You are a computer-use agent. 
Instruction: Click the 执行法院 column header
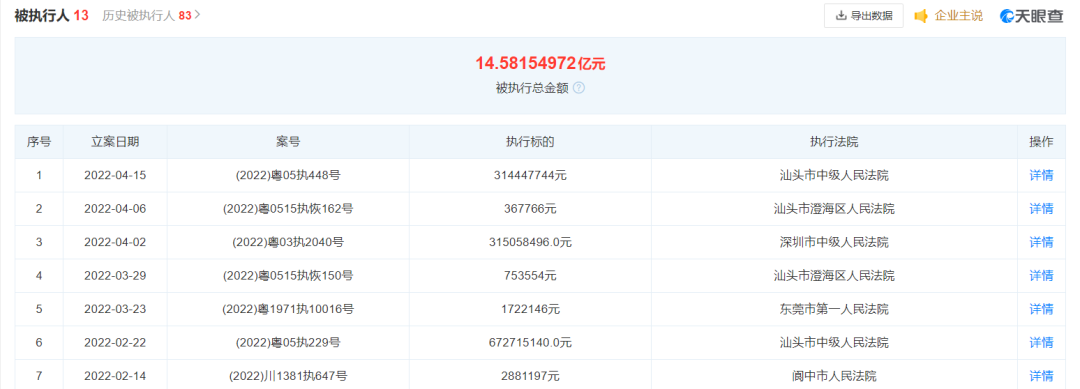tap(834, 142)
